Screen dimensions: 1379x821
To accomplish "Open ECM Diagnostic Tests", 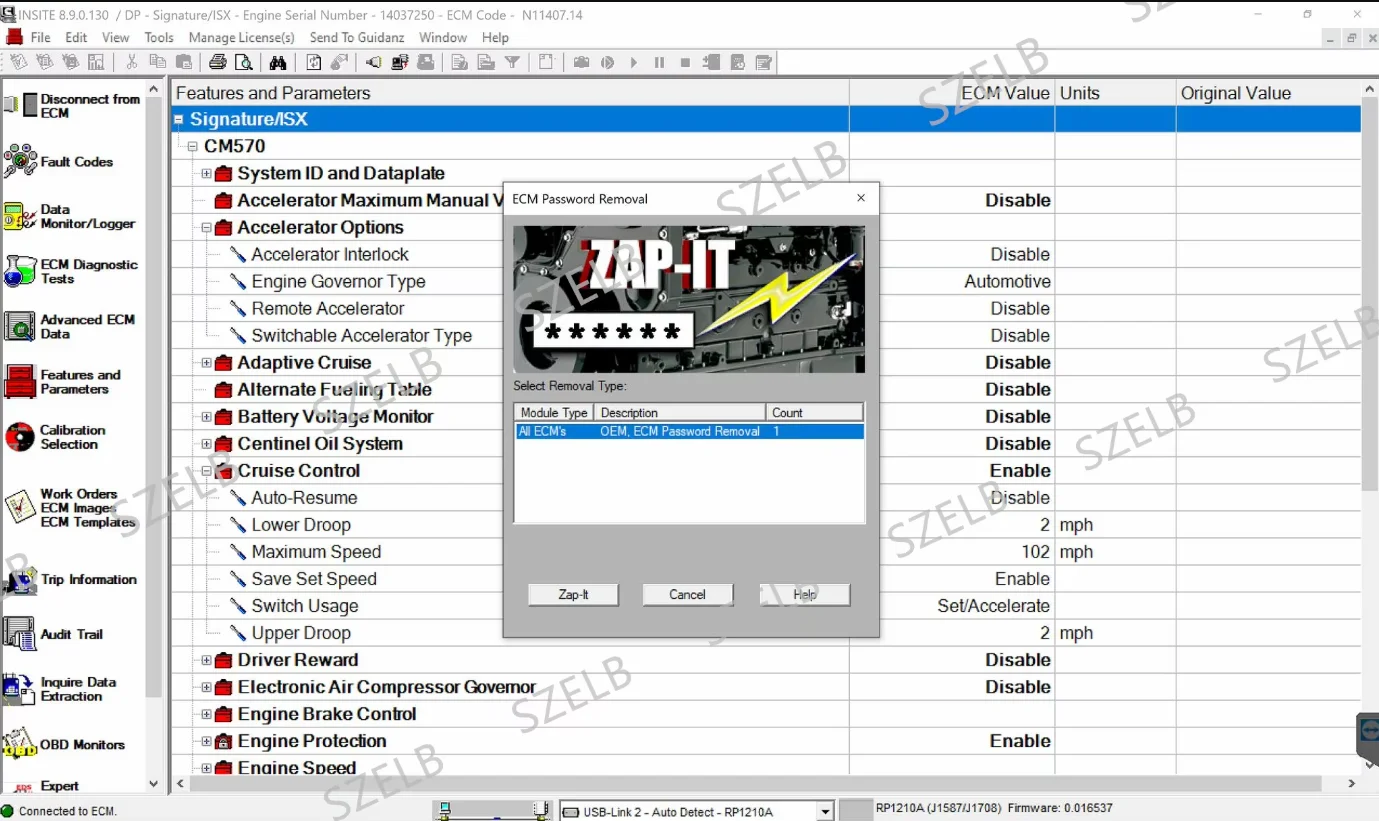I will click(x=70, y=271).
